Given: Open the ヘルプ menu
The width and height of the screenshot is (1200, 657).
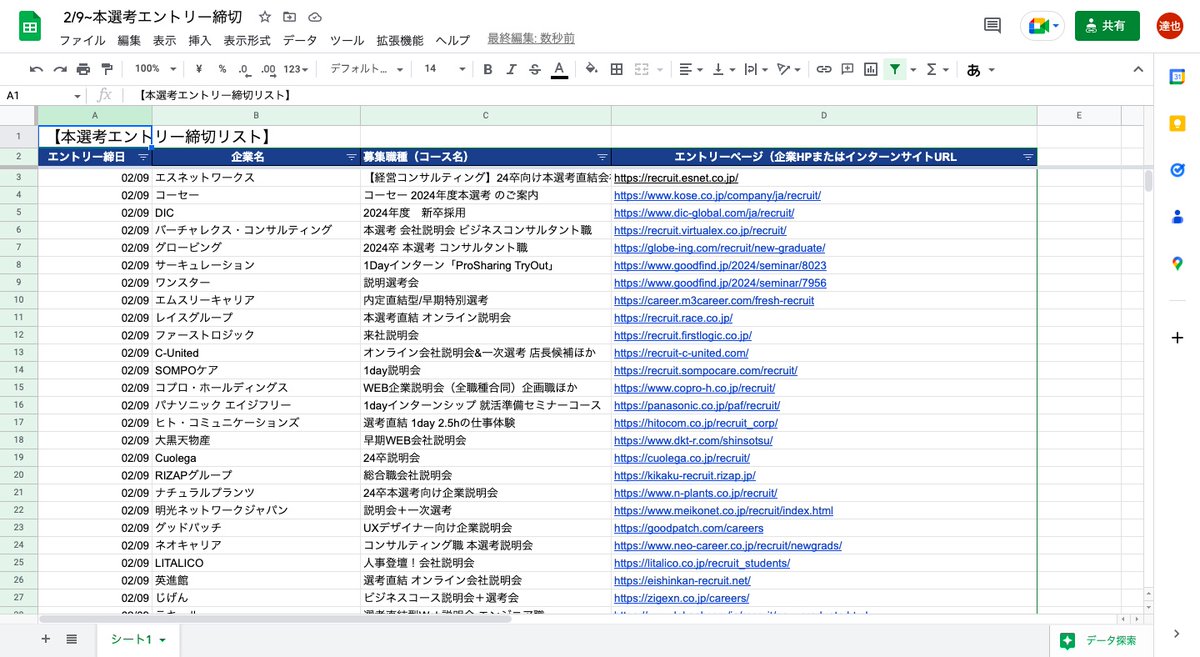Looking at the screenshot, I should click(x=452, y=40).
